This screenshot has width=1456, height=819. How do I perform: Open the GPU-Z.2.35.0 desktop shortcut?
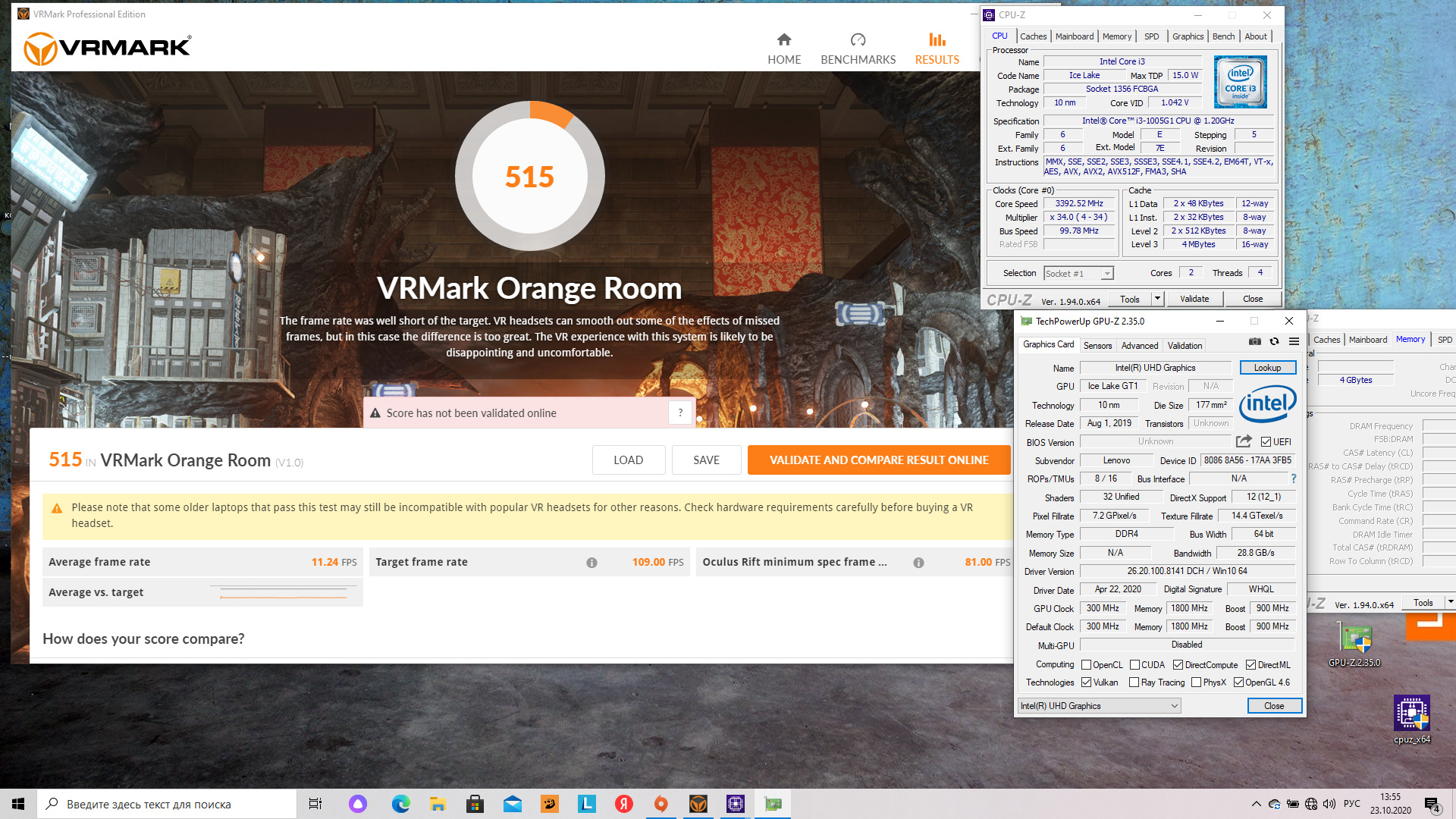point(1354,645)
